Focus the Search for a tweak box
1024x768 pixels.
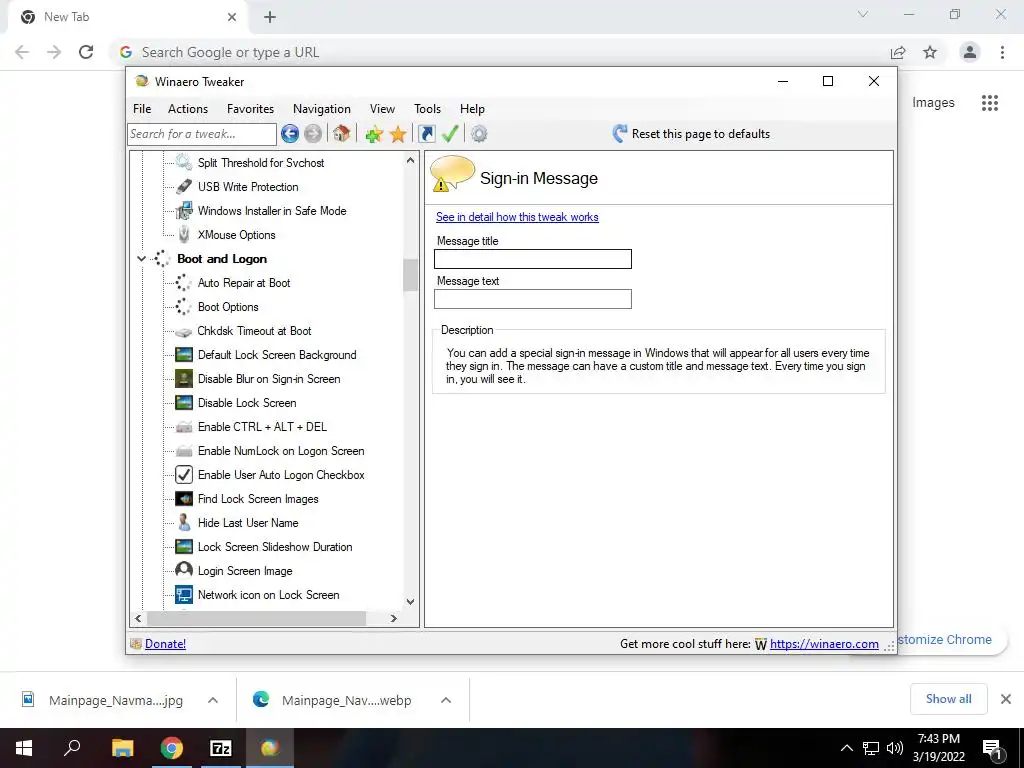tap(202, 134)
